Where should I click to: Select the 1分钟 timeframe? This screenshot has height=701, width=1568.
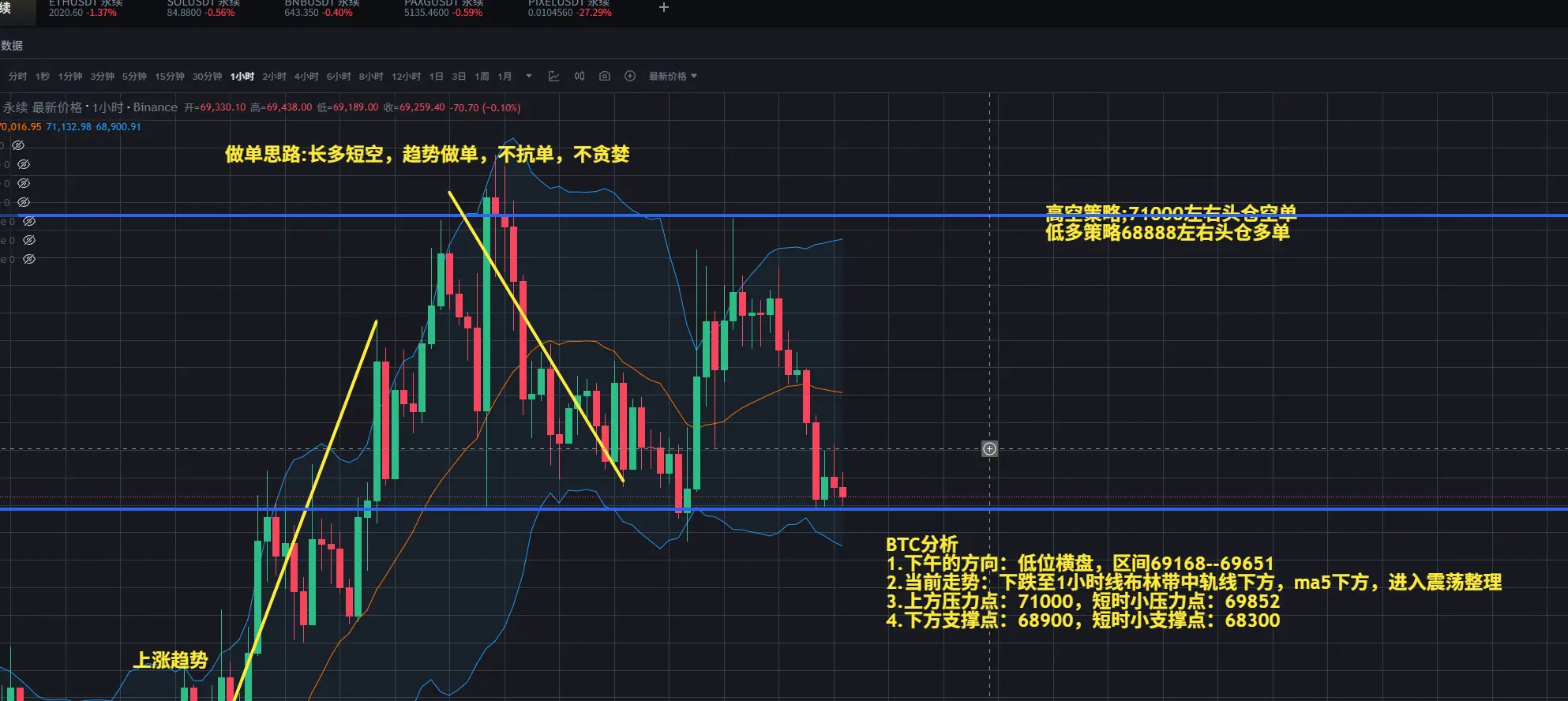(70, 77)
